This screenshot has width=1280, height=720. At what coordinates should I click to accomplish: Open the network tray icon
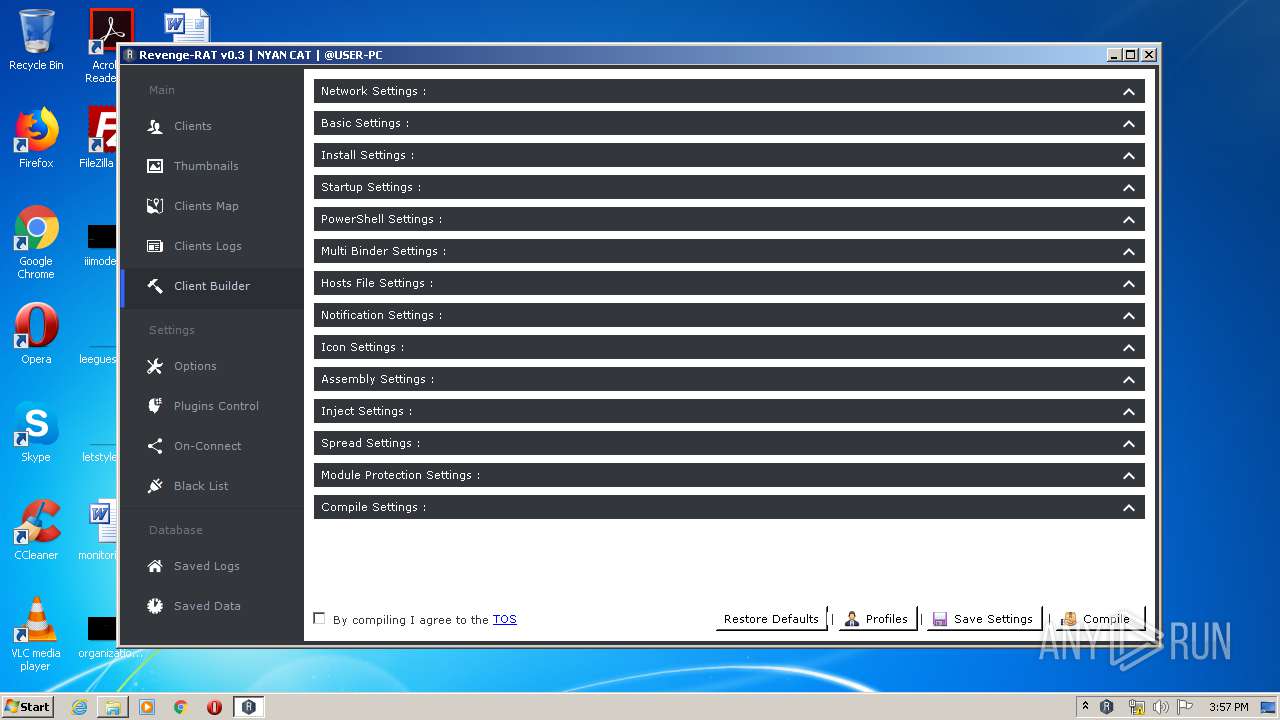pos(1136,707)
